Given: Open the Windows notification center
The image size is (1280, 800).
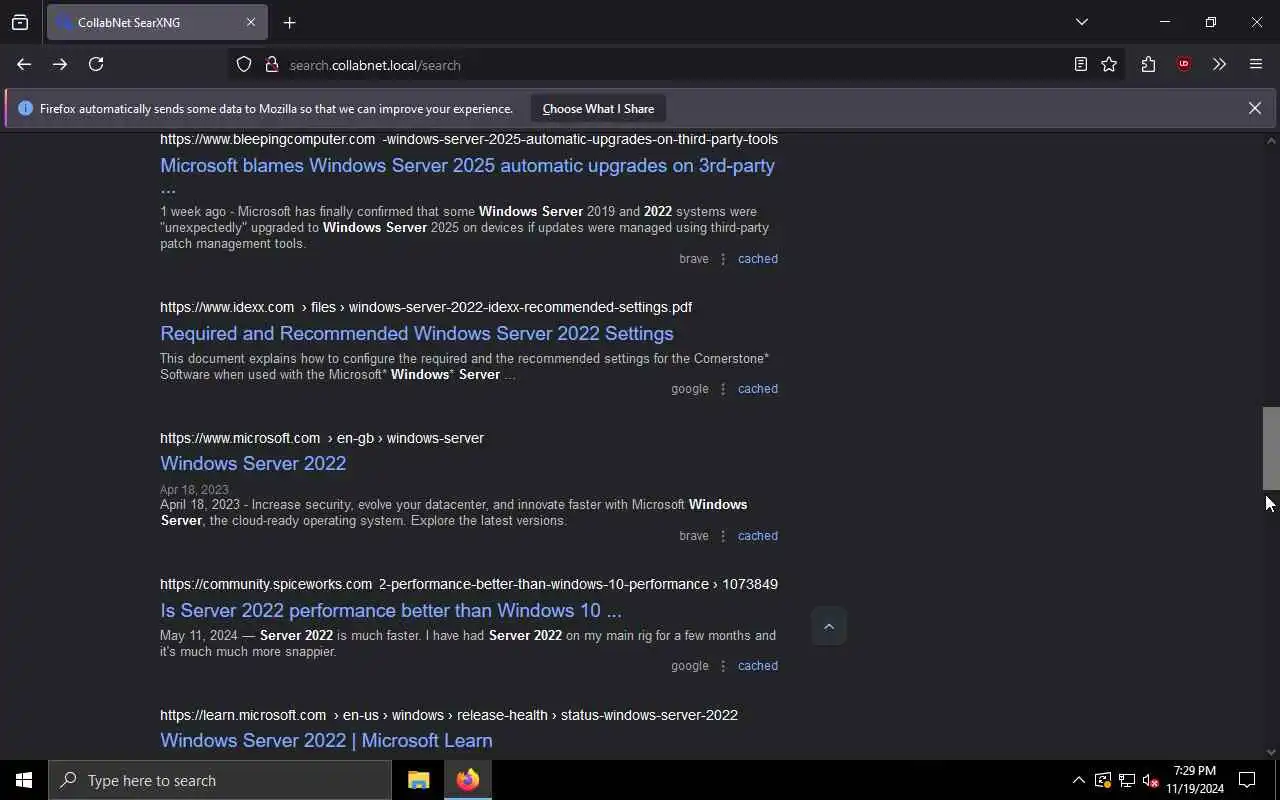Looking at the screenshot, I should tap(1247, 780).
